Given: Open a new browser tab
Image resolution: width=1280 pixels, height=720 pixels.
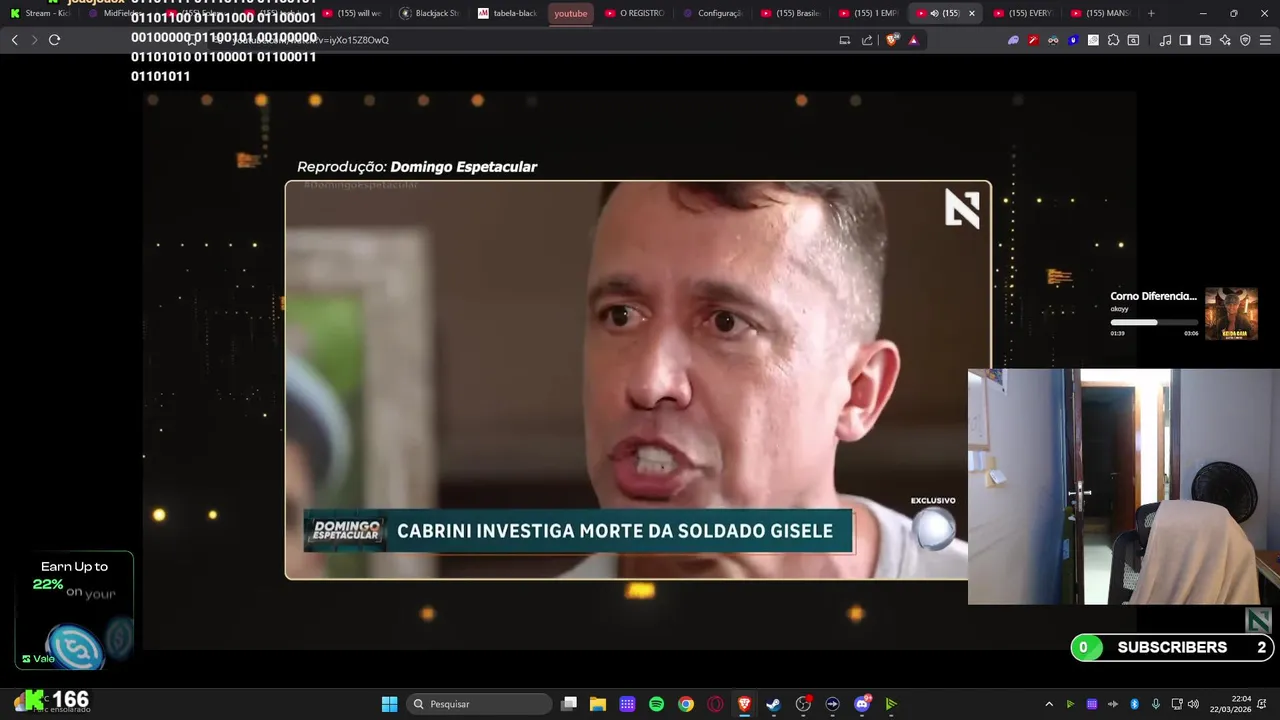Looking at the screenshot, I should tap(1151, 13).
